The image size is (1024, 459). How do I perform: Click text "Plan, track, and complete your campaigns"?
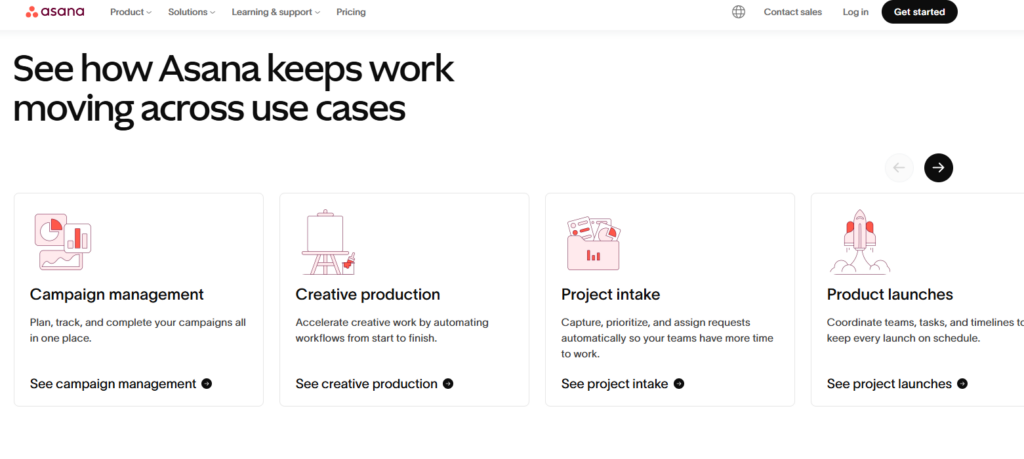tap(131, 323)
